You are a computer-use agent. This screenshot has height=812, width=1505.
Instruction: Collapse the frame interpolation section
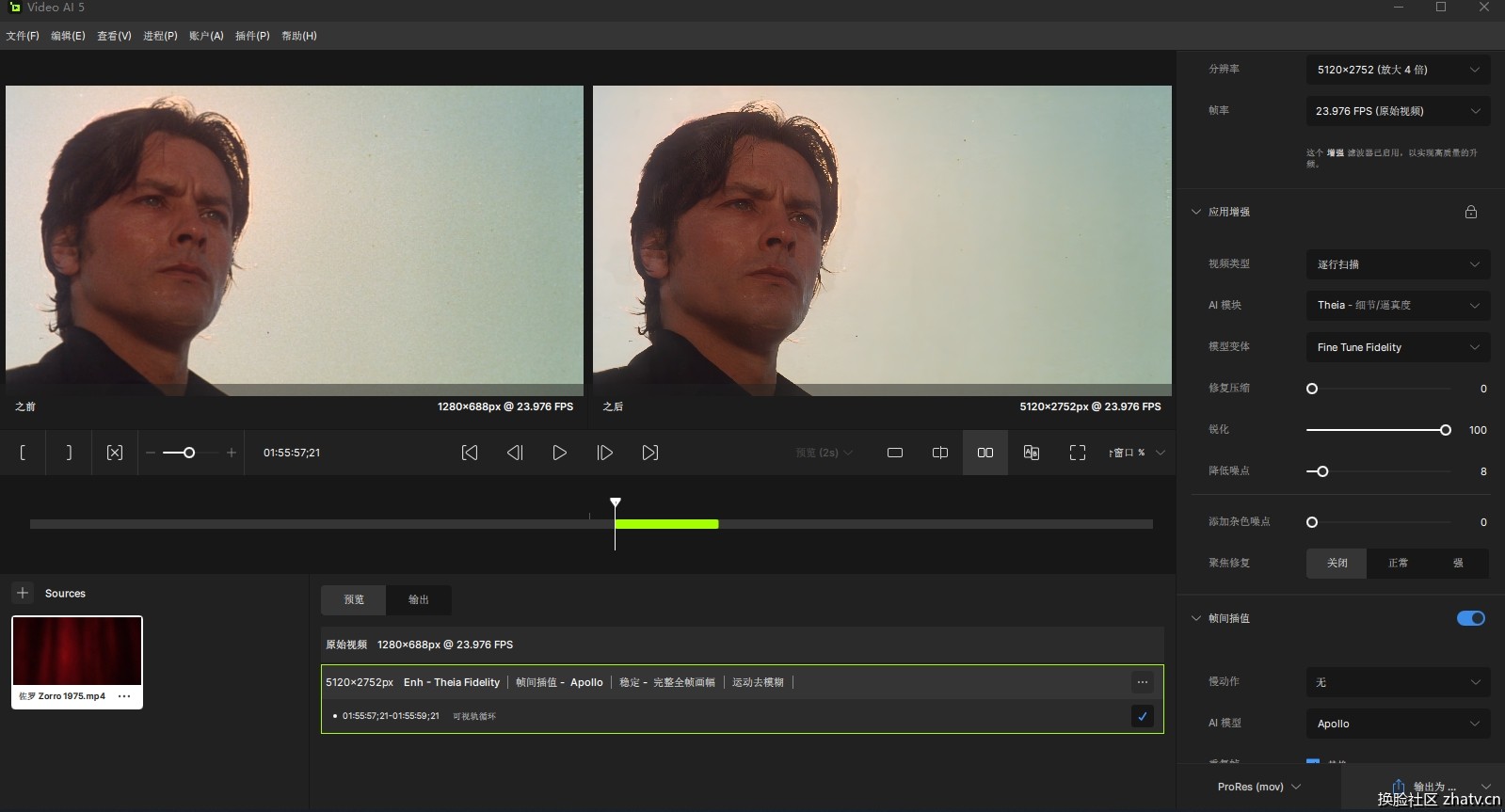pos(1196,618)
